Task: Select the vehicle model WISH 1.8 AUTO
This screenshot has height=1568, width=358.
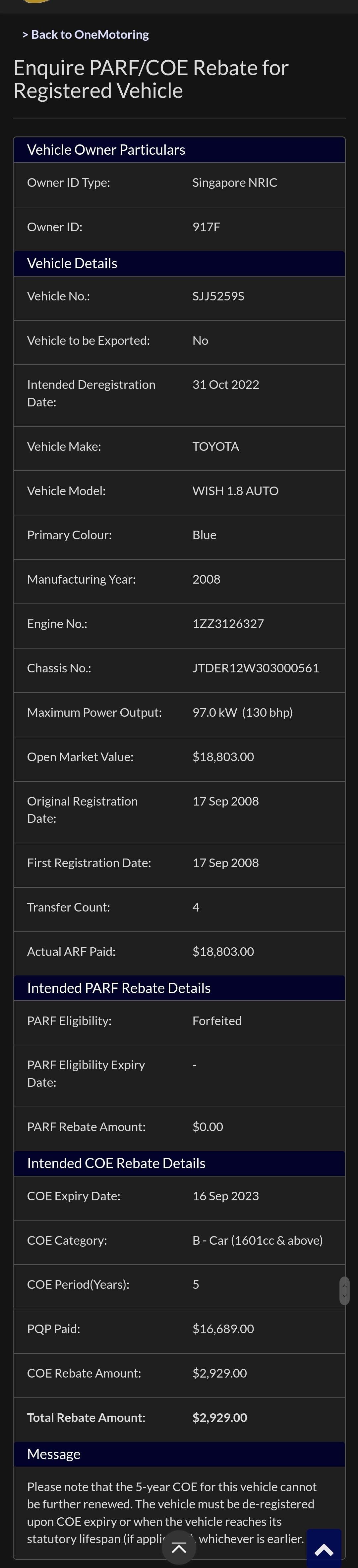Action: click(235, 491)
